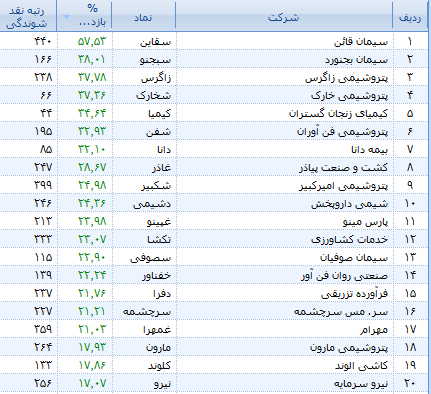This screenshot has height=394, width=431.
Task: Select company کاشی الوند
Action: pyautogui.click(x=362, y=366)
